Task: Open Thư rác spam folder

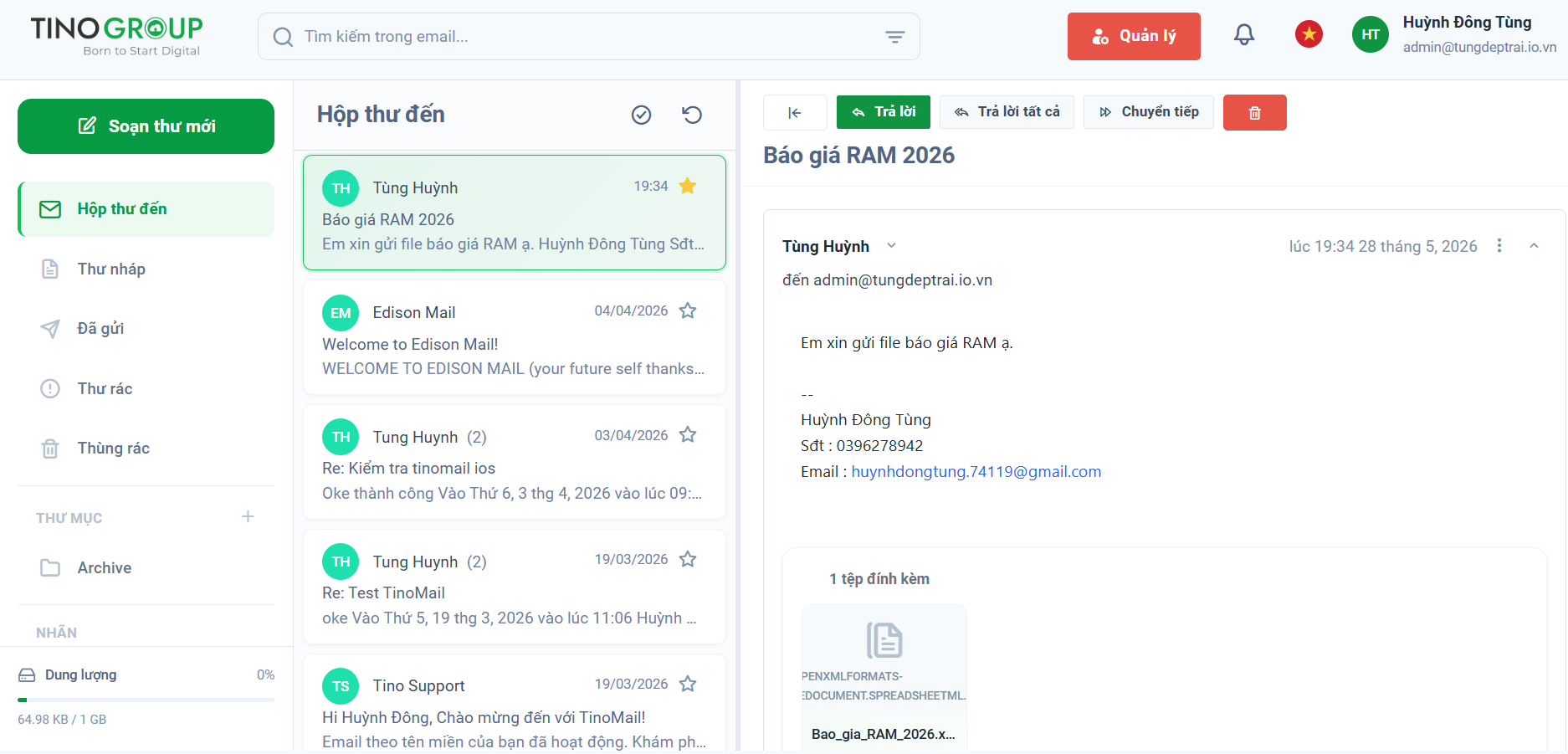Action: pos(146,388)
